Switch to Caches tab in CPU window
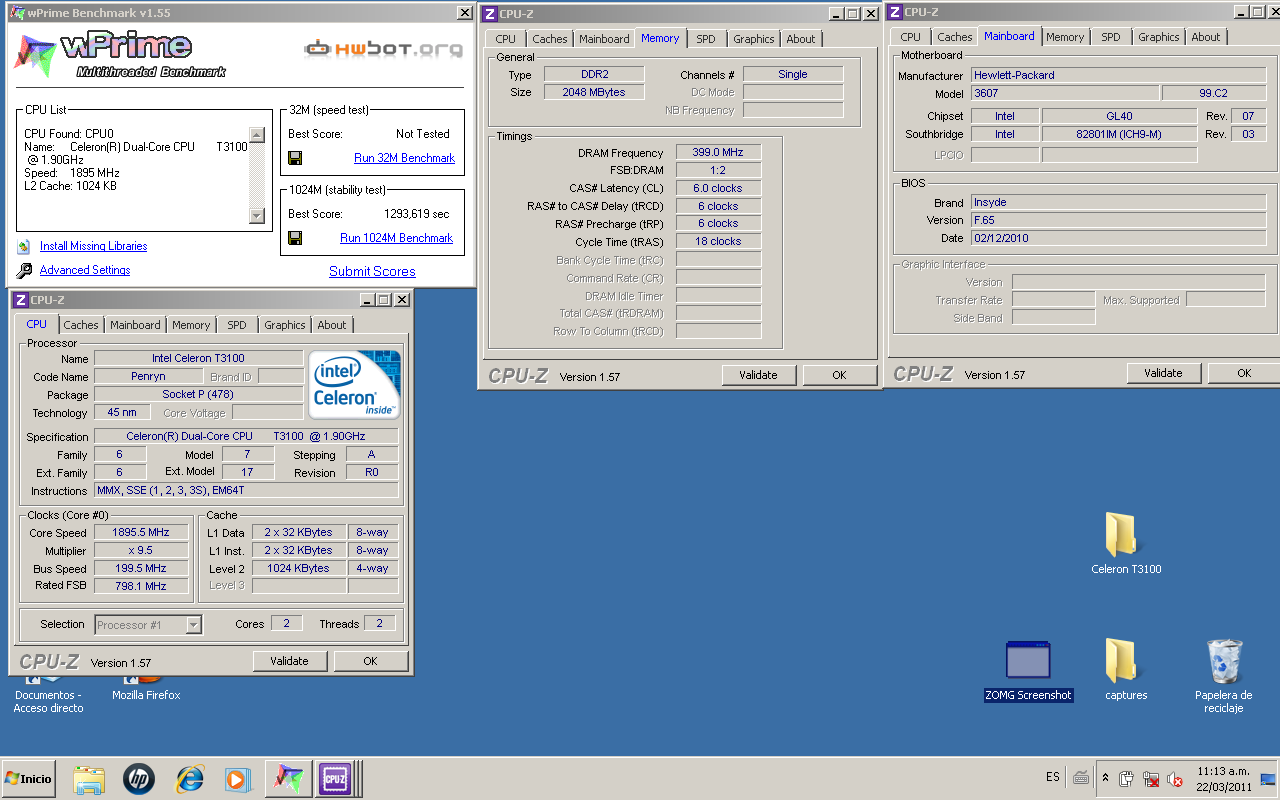Viewport: 1280px width, 800px height. [81, 325]
